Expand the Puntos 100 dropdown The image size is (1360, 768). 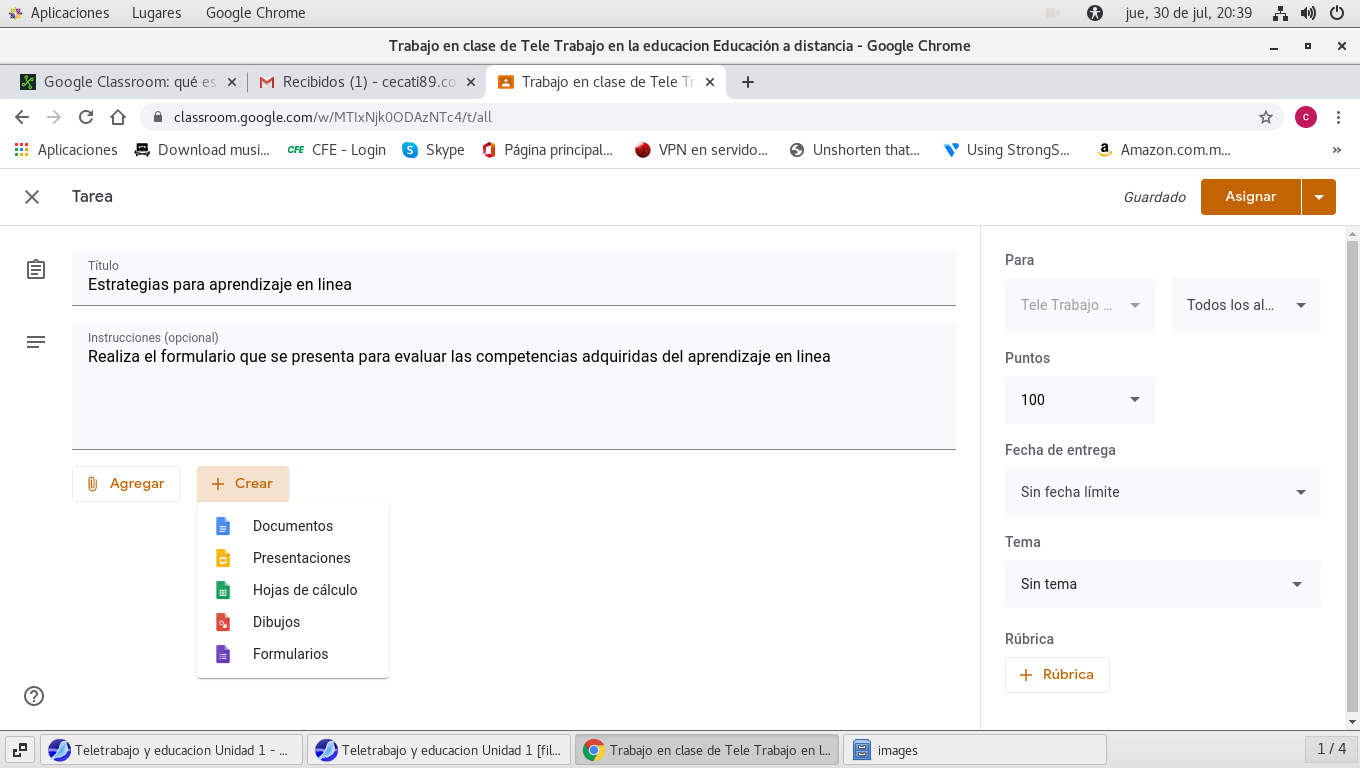pos(1079,400)
